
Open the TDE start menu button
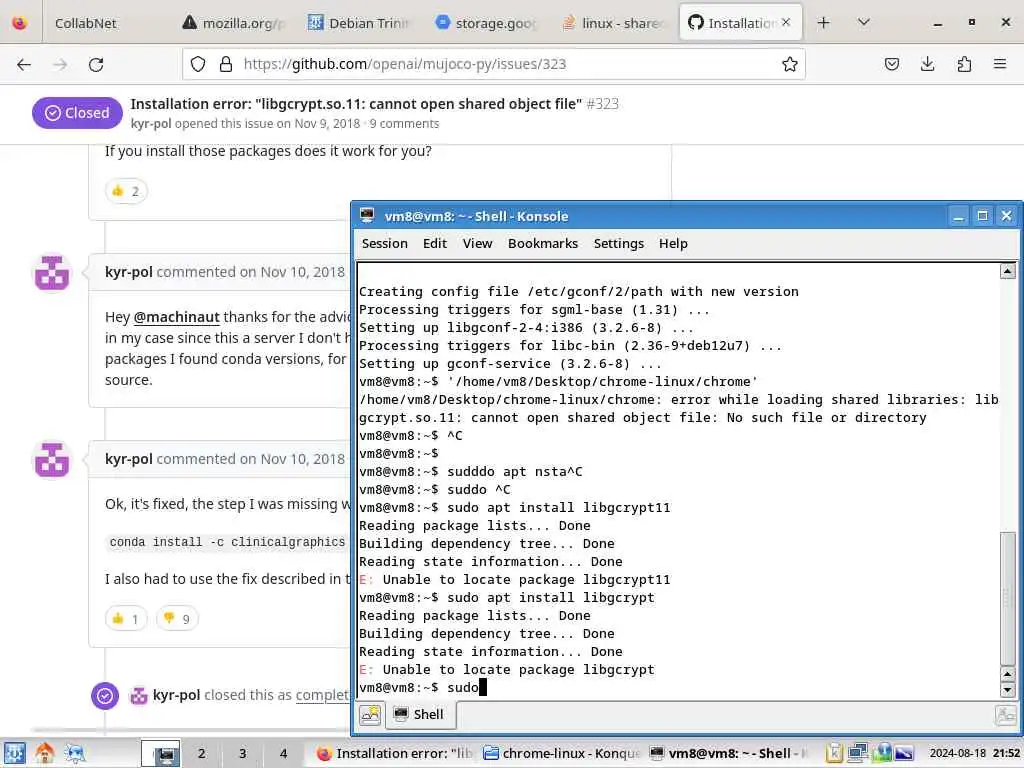point(14,754)
